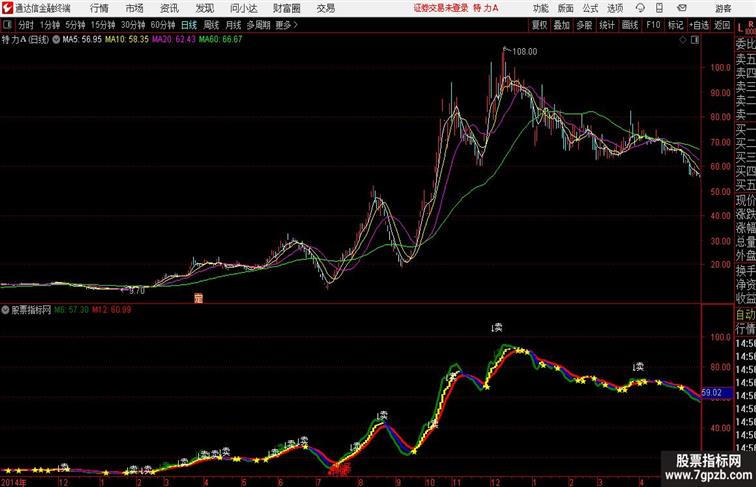
Task: Click the 统计 toolbar button
Action: pos(607,25)
